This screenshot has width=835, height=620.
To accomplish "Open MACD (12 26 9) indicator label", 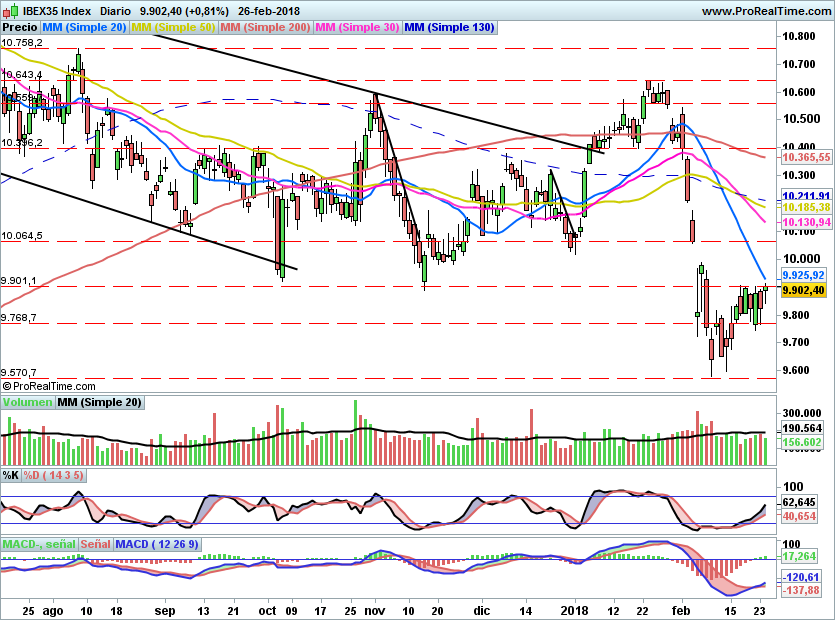I will [x=158, y=544].
